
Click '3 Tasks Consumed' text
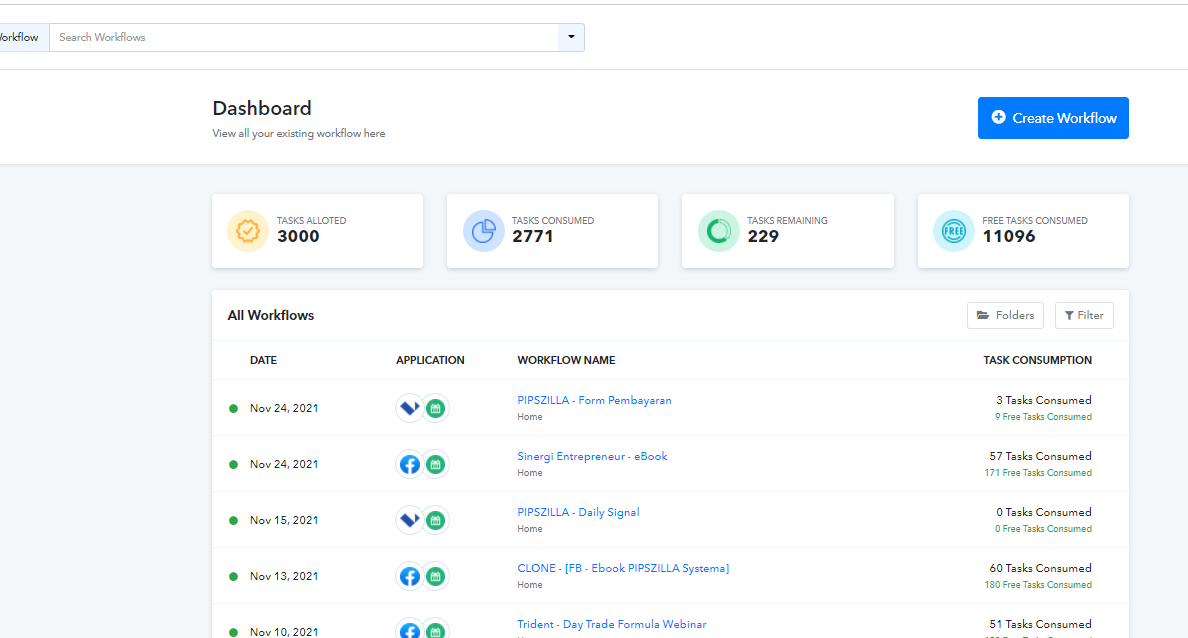tap(1044, 400)
